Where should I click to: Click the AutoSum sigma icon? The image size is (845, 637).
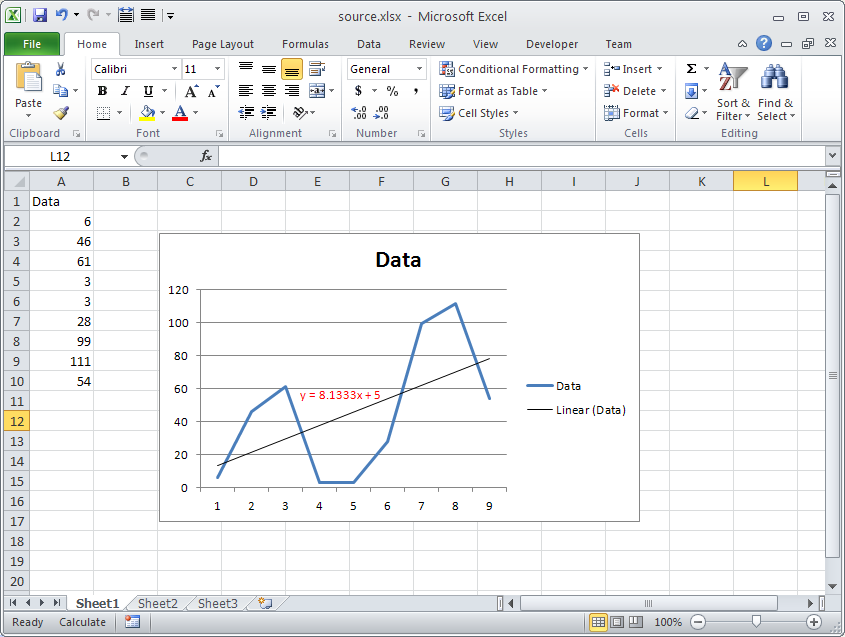click(x=691, y=69)
